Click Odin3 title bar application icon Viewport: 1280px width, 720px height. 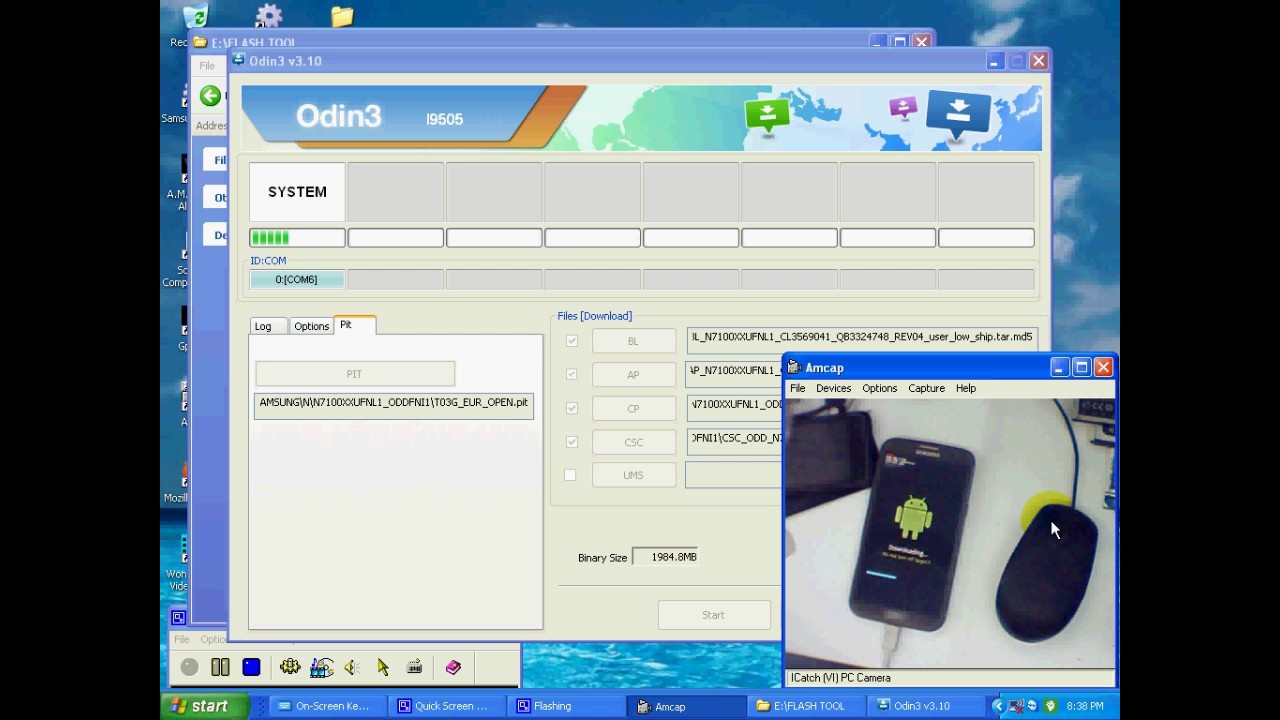pyautogui.click(x=240, y=61)
